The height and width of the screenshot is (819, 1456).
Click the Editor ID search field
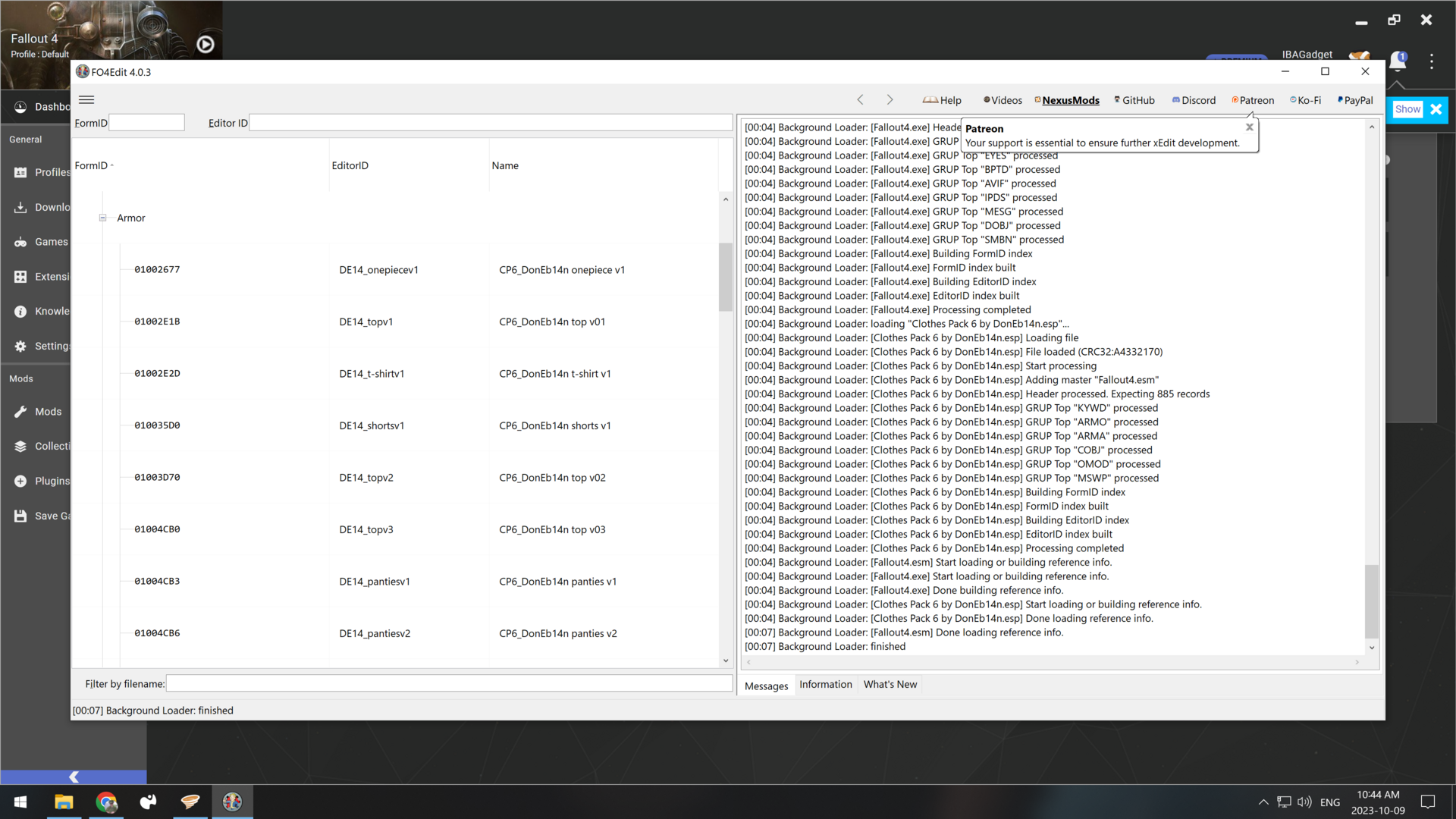click(491, 122)
